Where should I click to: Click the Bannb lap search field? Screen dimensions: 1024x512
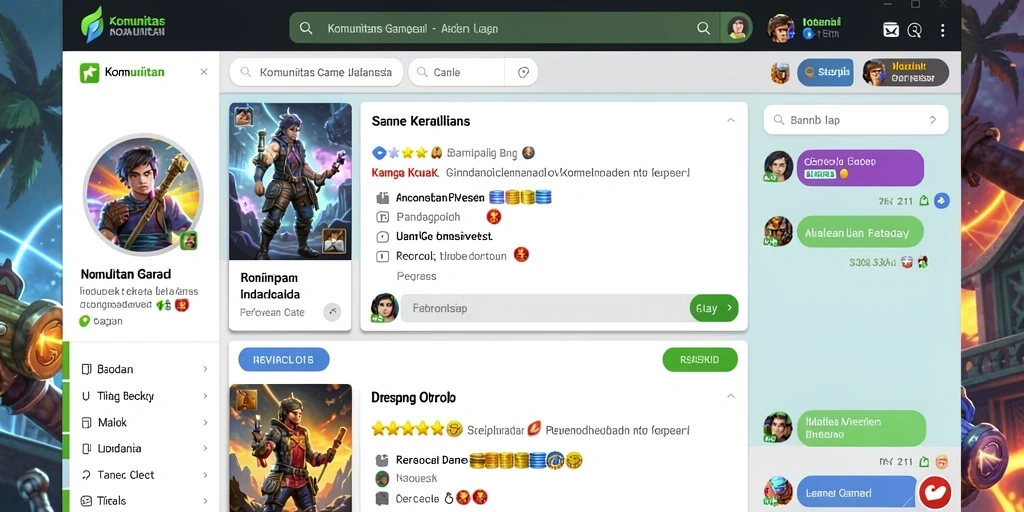click(856, 120)
